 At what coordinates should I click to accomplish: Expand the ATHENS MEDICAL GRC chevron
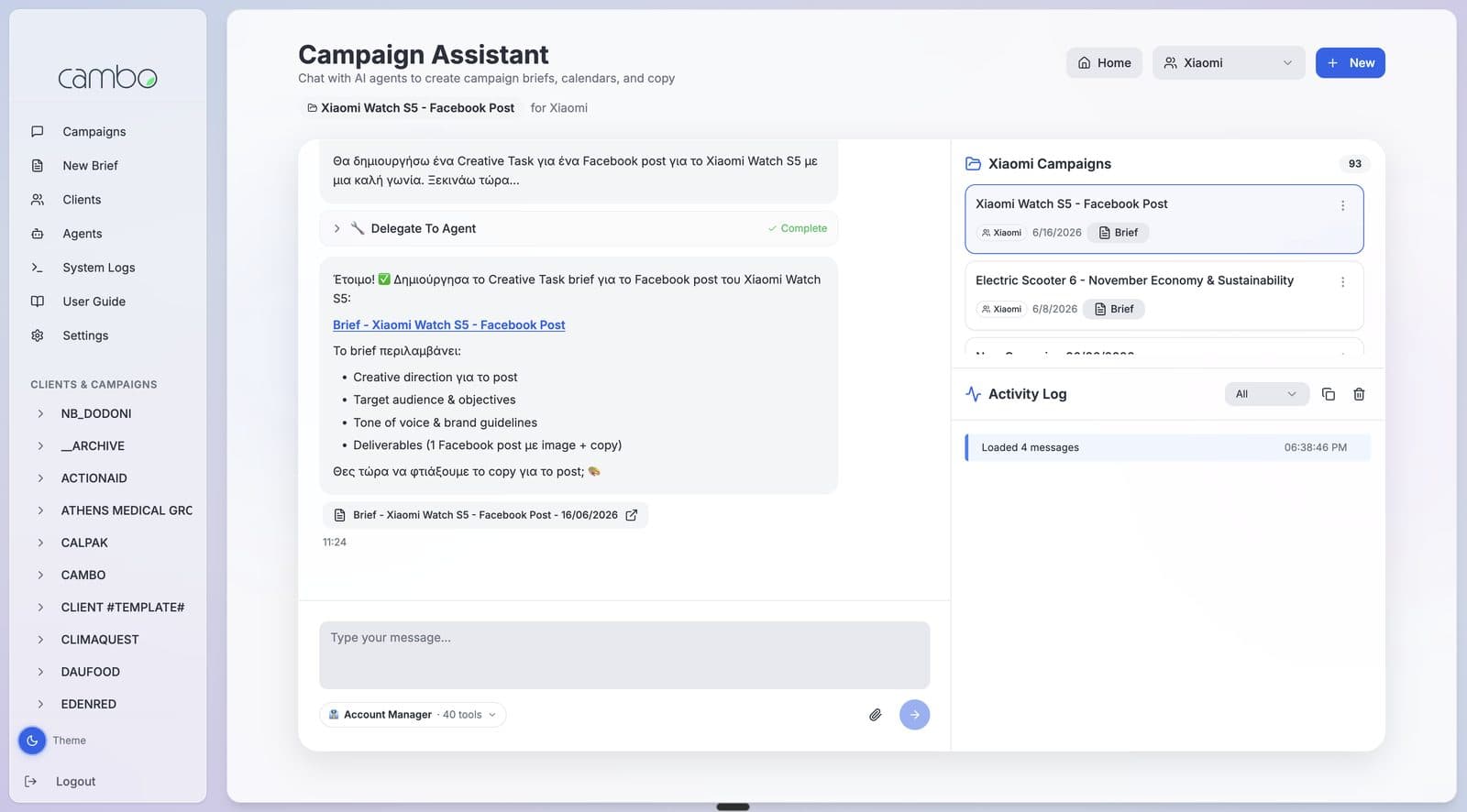40,510
